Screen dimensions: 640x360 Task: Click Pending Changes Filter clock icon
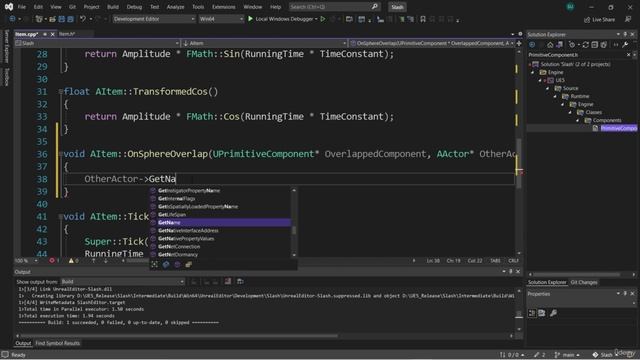pos(573,44)
